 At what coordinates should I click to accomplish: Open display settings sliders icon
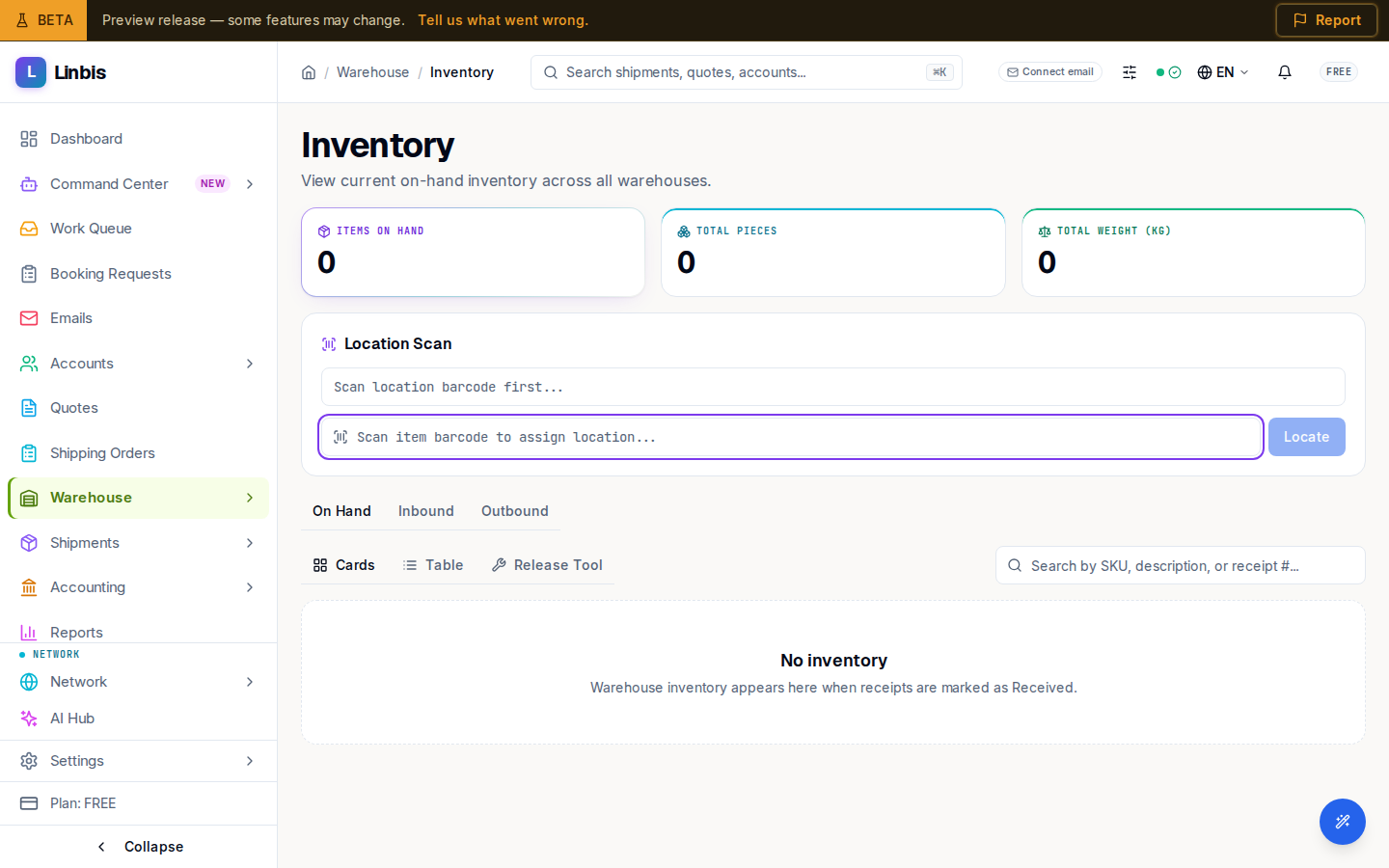click(x=1130, y=72)
